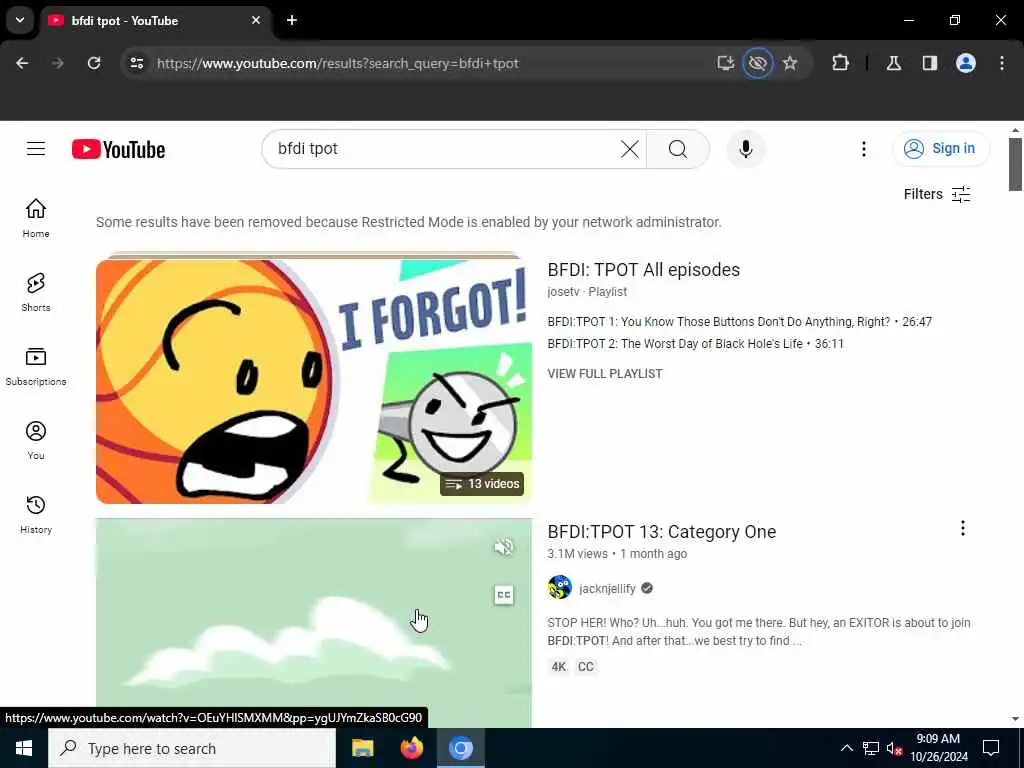This screenshot has height=768, width=1024.
Task: Open josetv playlist owner link
Action: click(x=563, y=292)
